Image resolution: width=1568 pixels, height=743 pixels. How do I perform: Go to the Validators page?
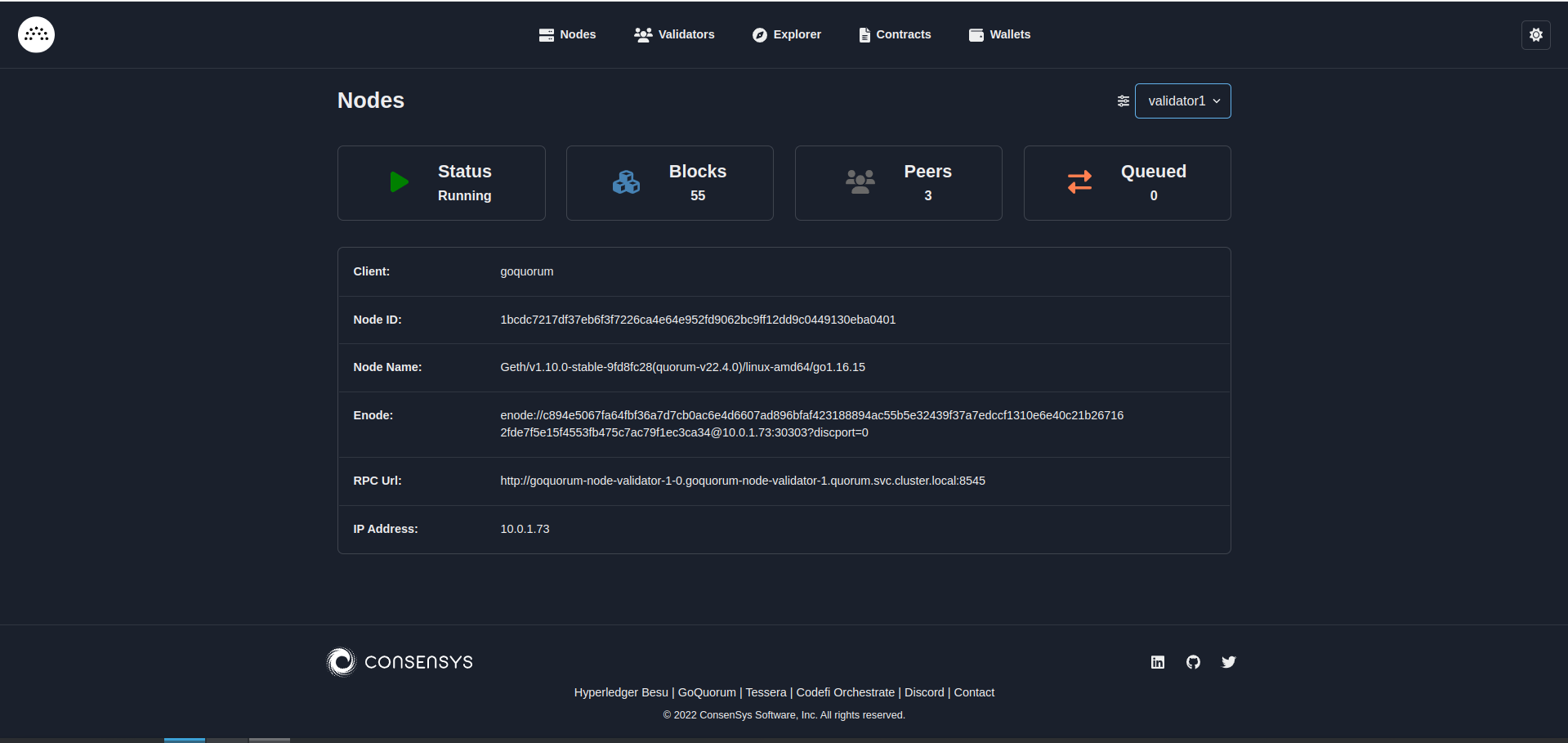point(674,34)
